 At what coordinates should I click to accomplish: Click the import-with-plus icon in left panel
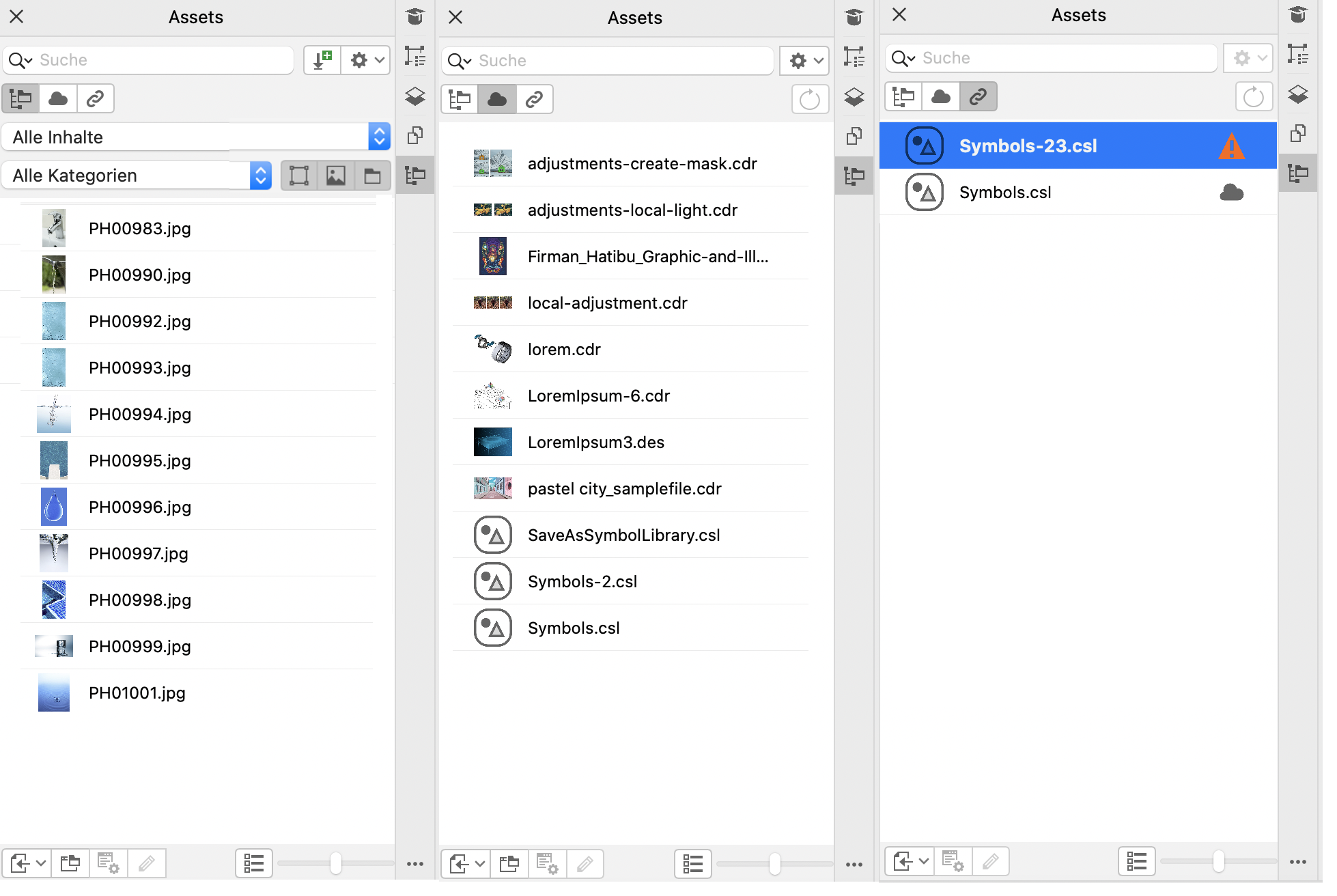coord(322,60)
